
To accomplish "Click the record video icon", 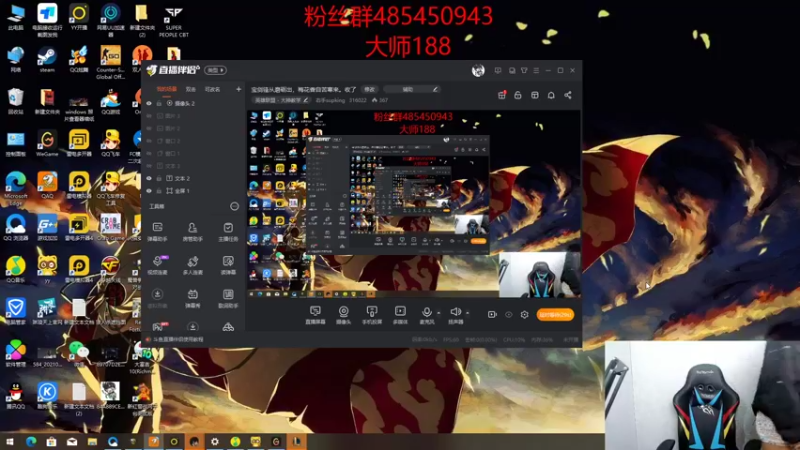I will (492, 315).
